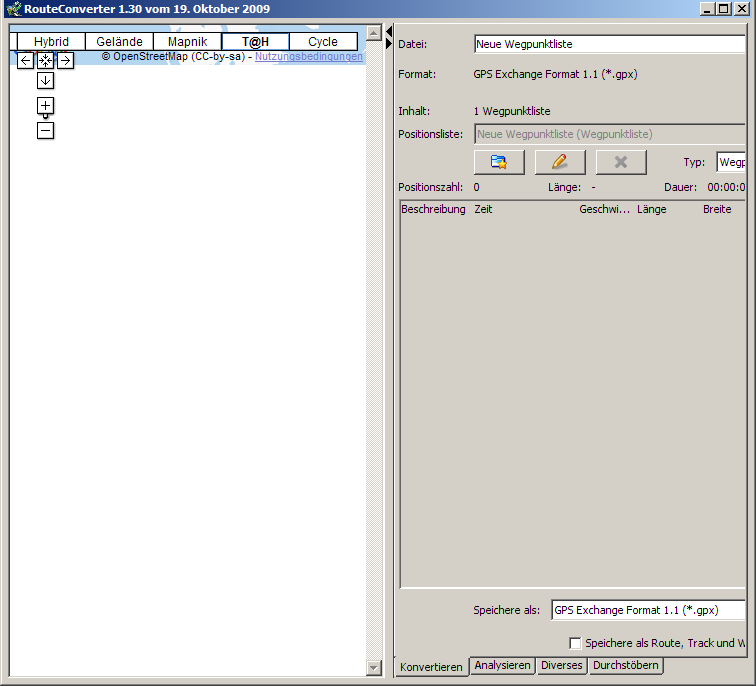Select the Cycle map layer
The width and height of the screenshot is (756, 686).
coord(323,42)
